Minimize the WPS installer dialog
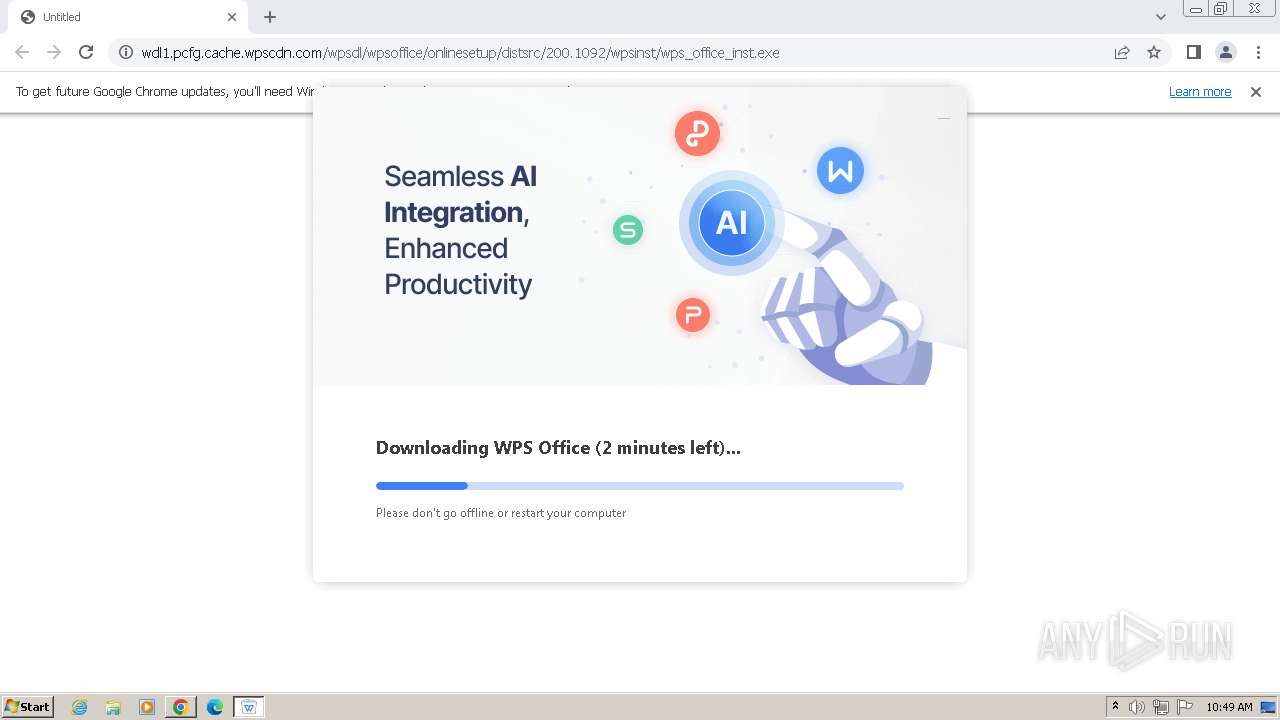The image size is (1280, 720). click(x=943, y=118)
